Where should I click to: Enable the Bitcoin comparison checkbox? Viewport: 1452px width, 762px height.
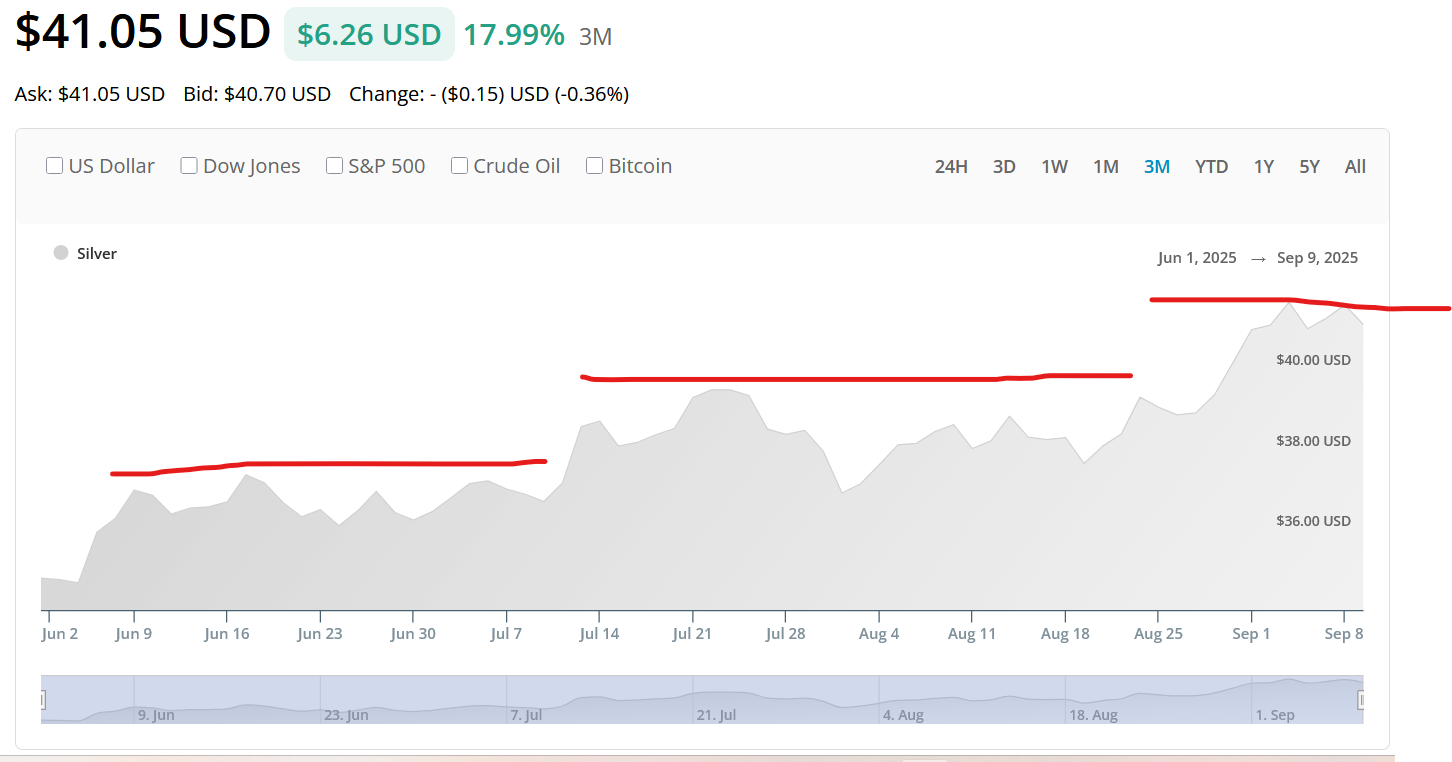click(594, 166)
